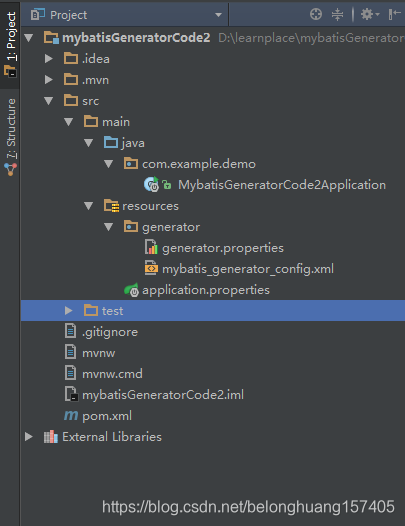Open the gear settings icon in Project panel
The image size is (405, 526).
pyautogui.click(x=369, y=14)
